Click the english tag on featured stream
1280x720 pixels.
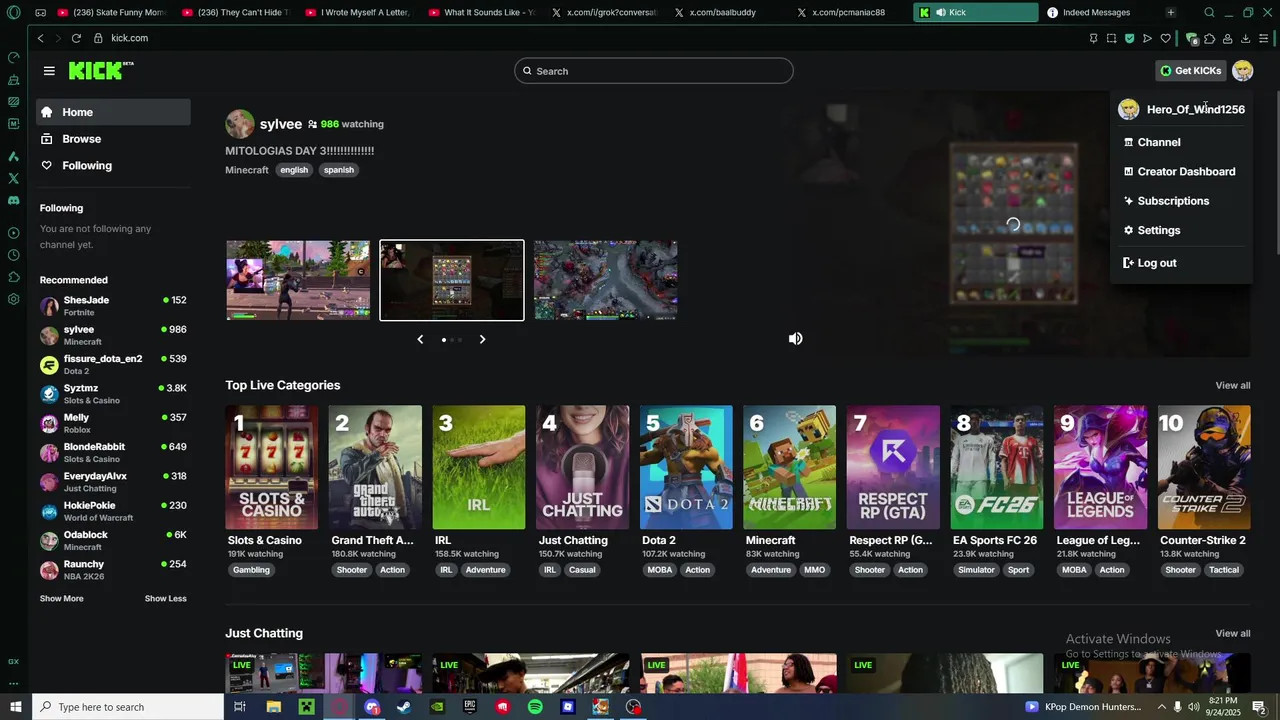pos(294,170)
